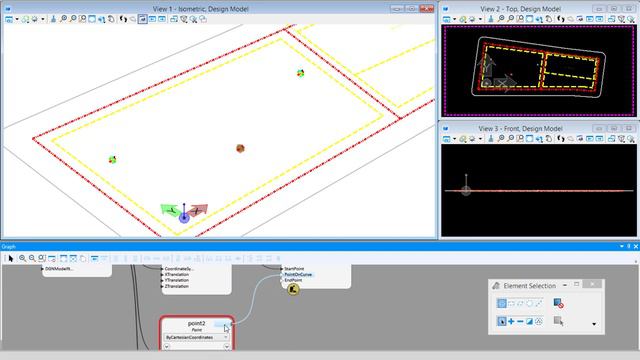Select Window Area tool in View 1
This screenshot has width=640, height=360.
coord(82,19)
